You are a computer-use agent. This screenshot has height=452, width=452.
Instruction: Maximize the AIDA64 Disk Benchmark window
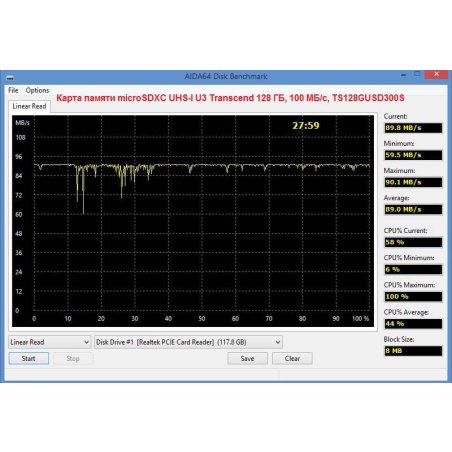(x=417, y=74)
